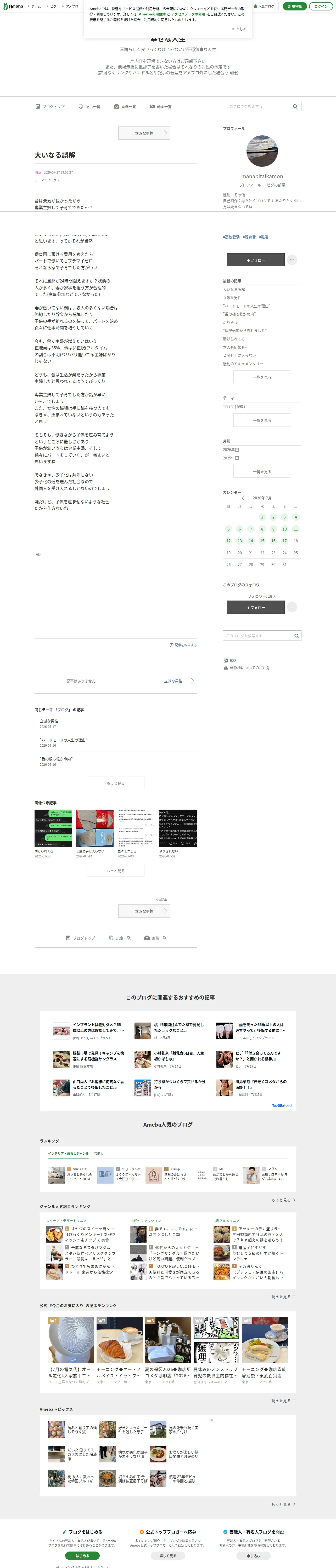Click 記事を報告する
Image resolution: width=336 pixels, height=1568 pixels.
click(183, 645)
